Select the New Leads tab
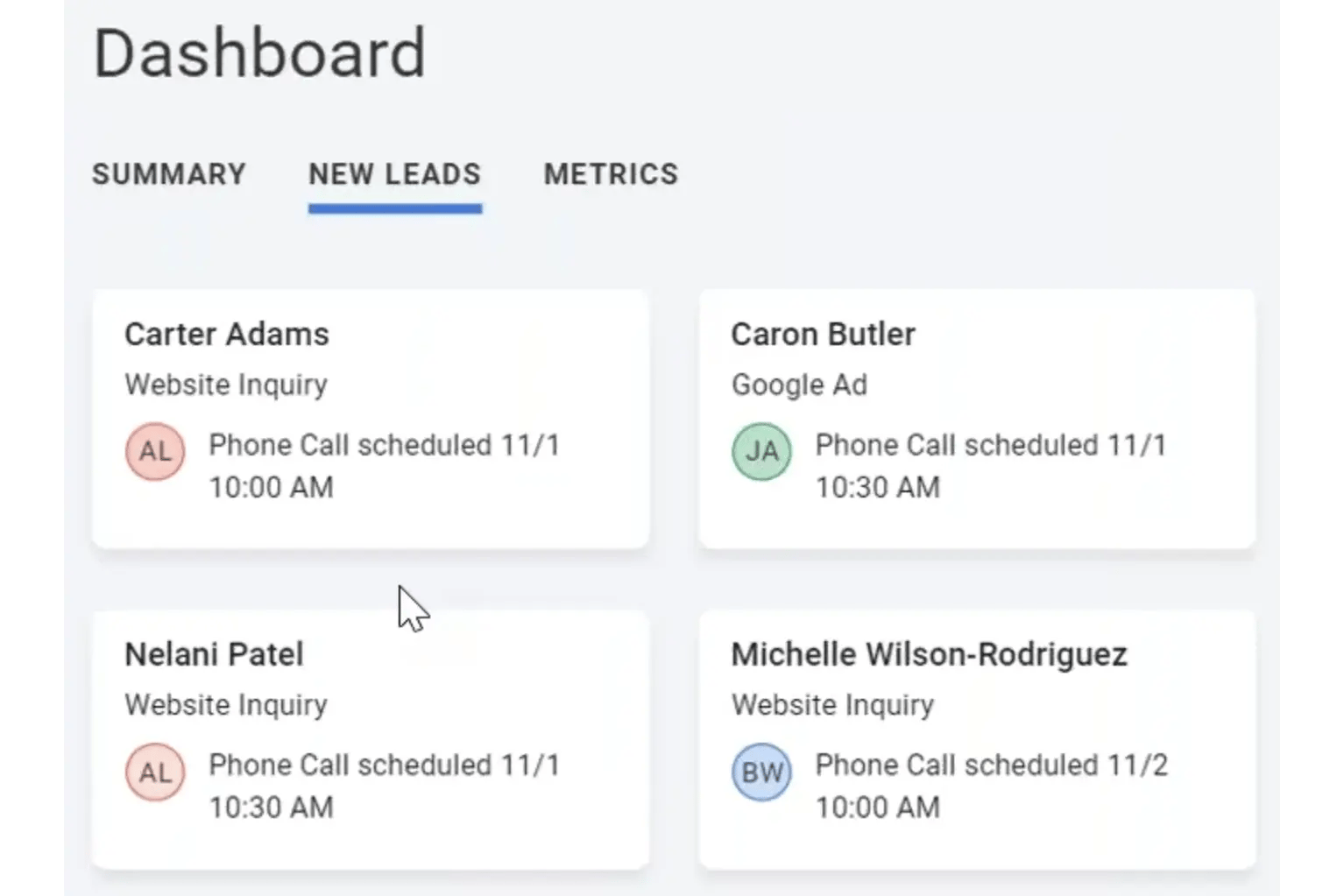 click(395, 174)
